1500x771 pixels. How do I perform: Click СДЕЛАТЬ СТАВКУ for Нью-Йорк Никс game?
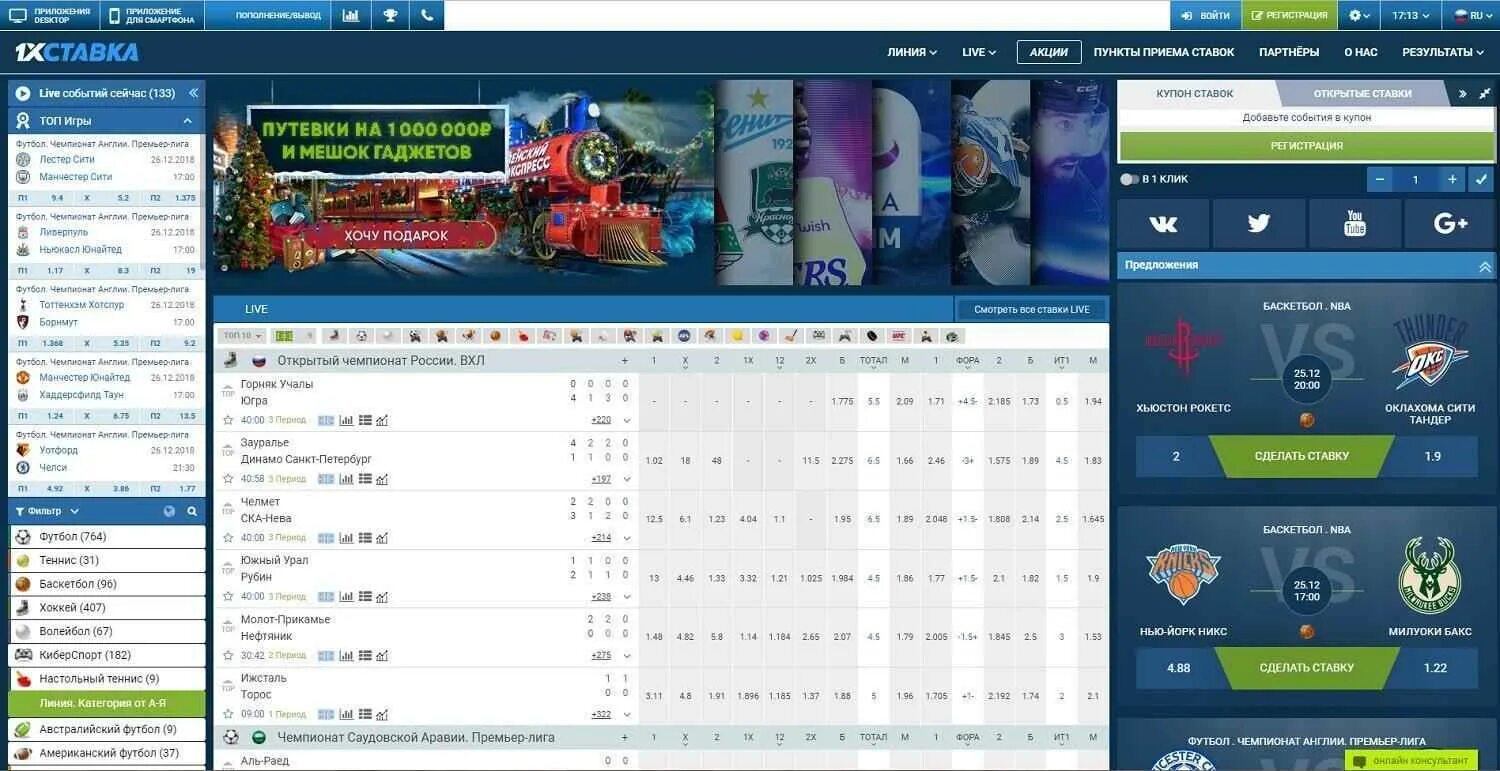coord(1306,668)
